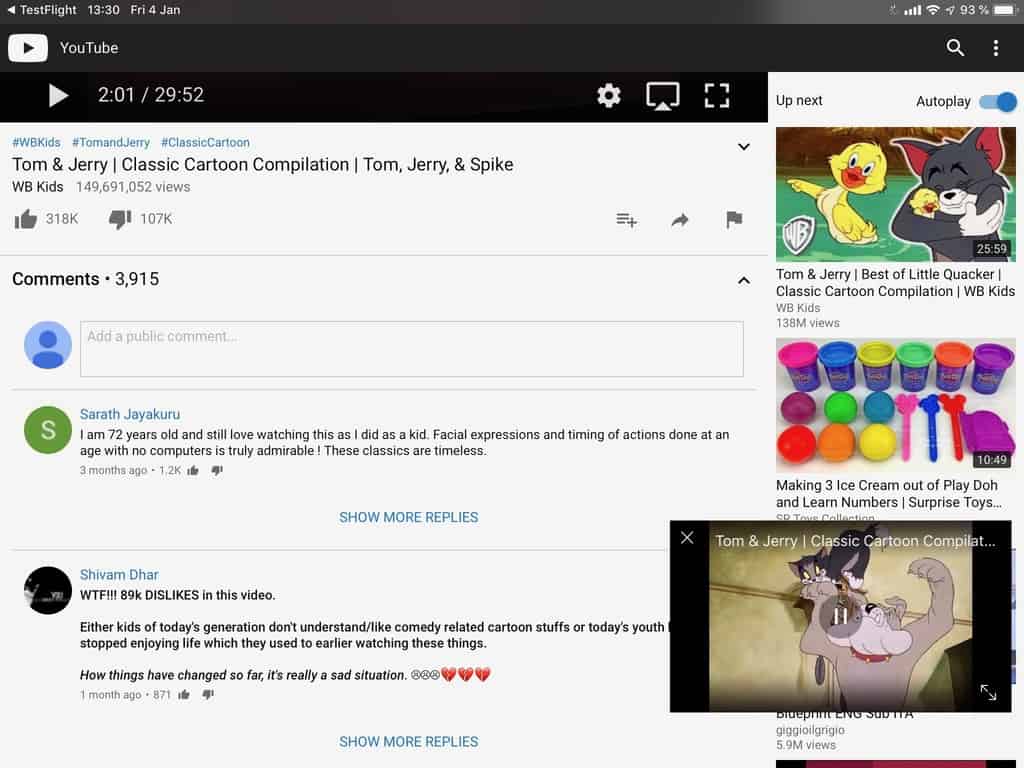Tap the mini player title text
Image resolution: width=1024 pixels, height=768 pixels.
855,541
